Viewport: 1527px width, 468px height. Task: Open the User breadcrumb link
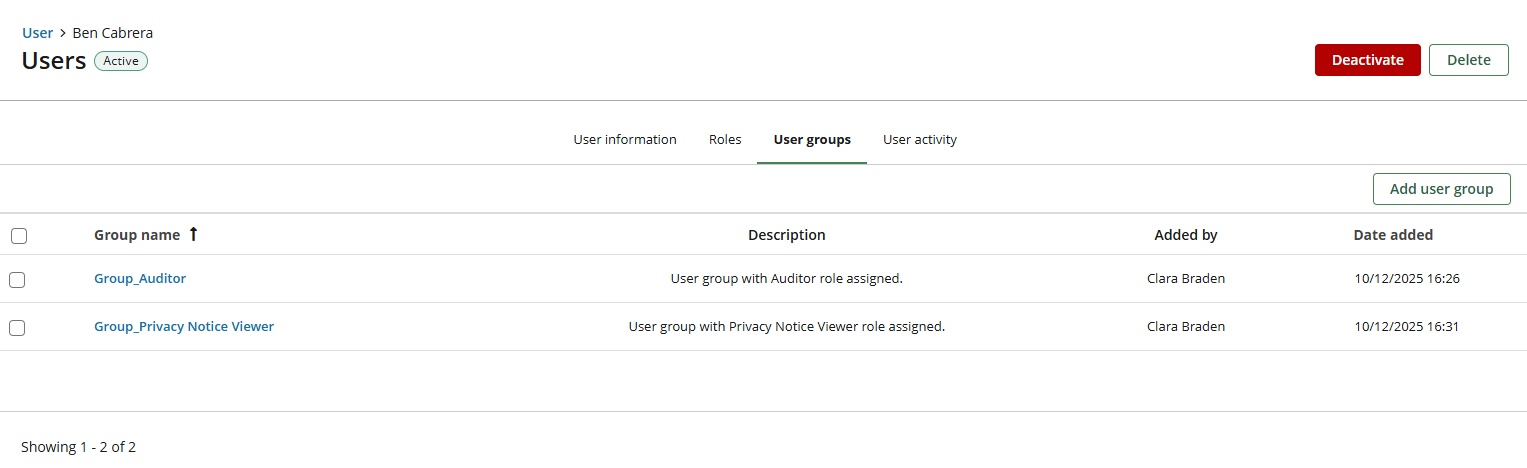point(37,33)
